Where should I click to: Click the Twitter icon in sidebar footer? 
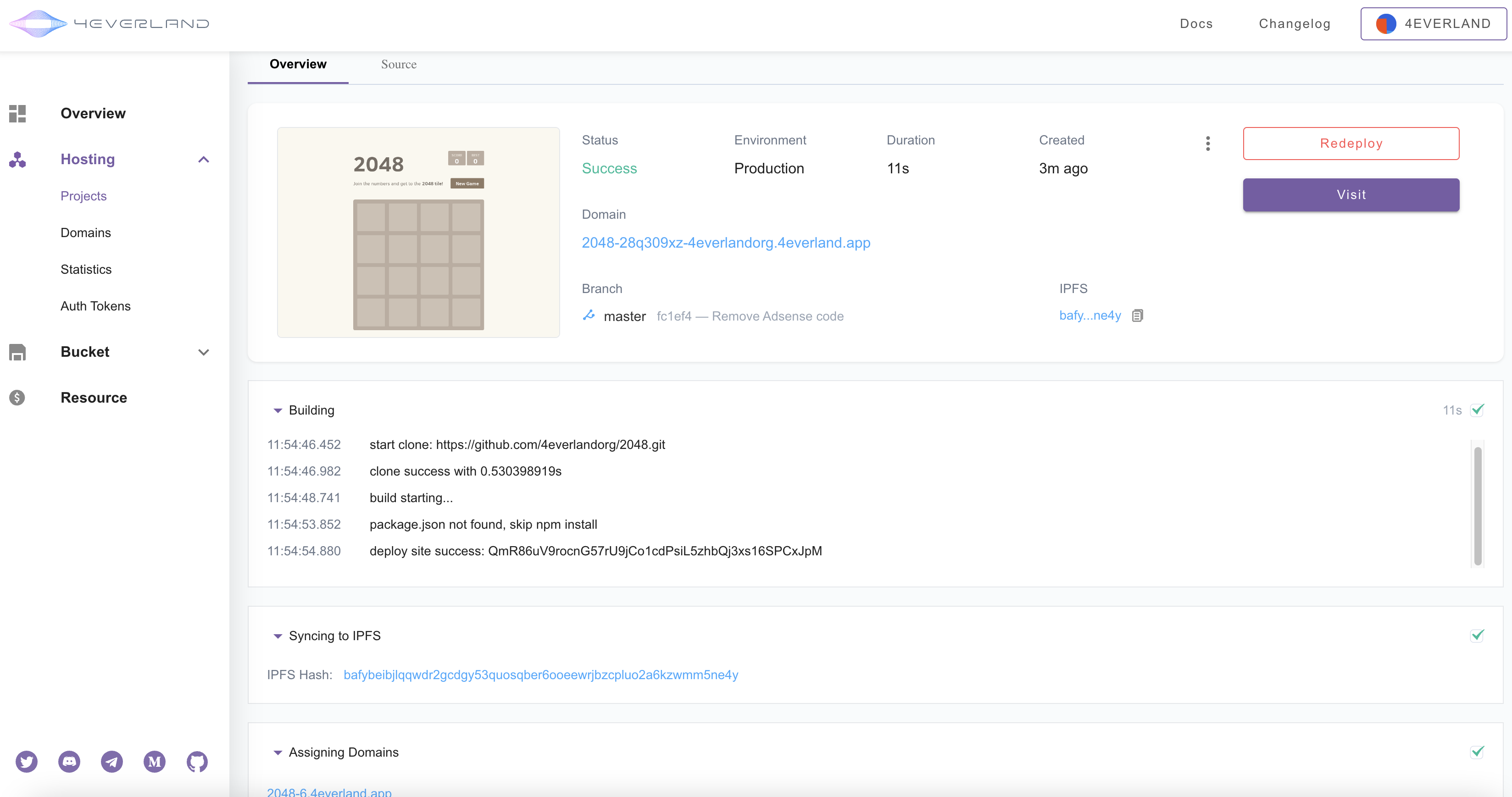pos(27,762)
